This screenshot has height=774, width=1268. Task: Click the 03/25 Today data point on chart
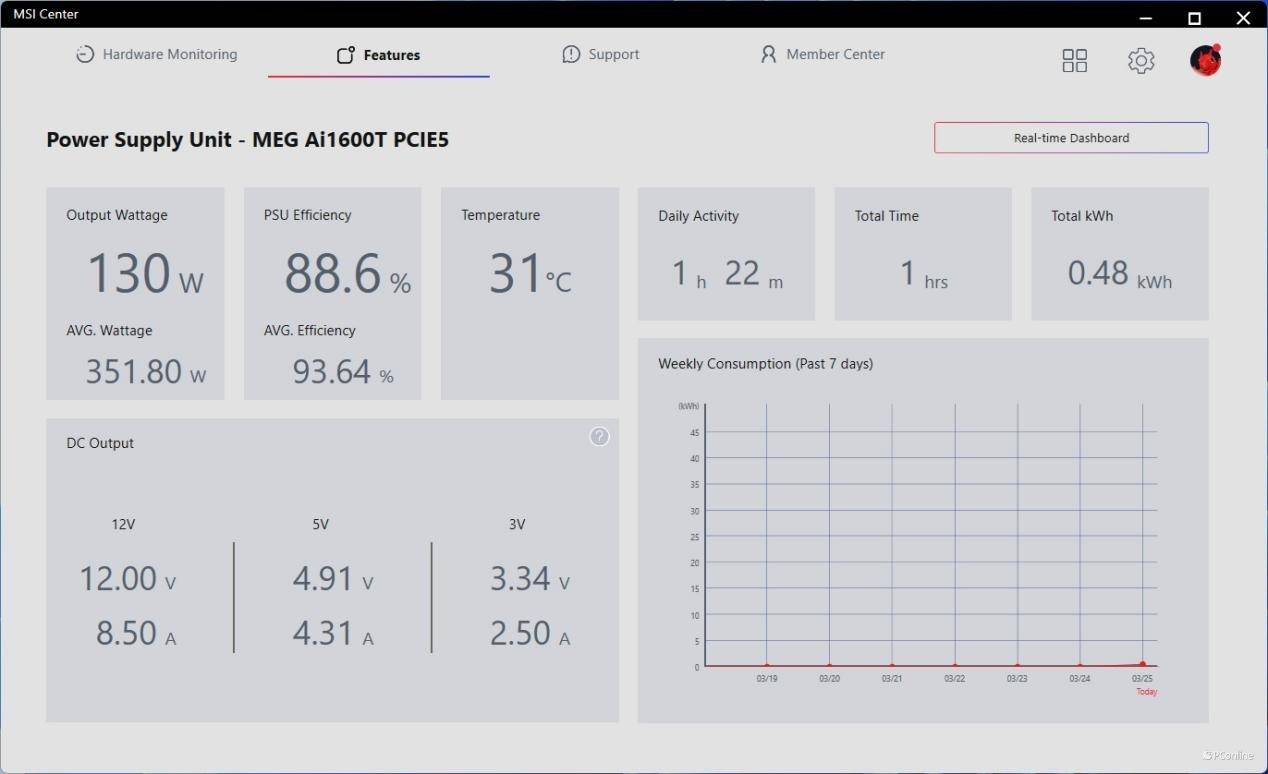click(1142, 664)
